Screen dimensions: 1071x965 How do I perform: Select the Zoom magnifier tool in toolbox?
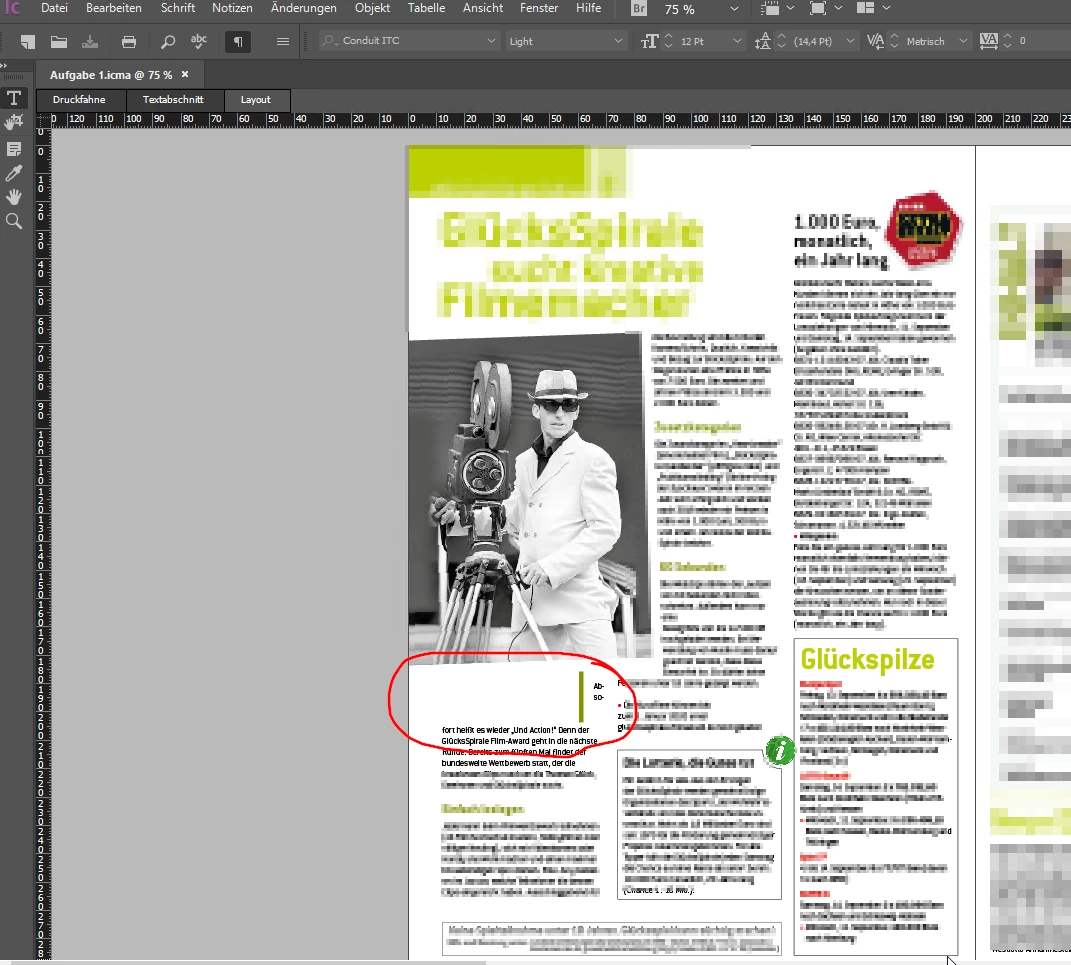click(x=14, y=221)
